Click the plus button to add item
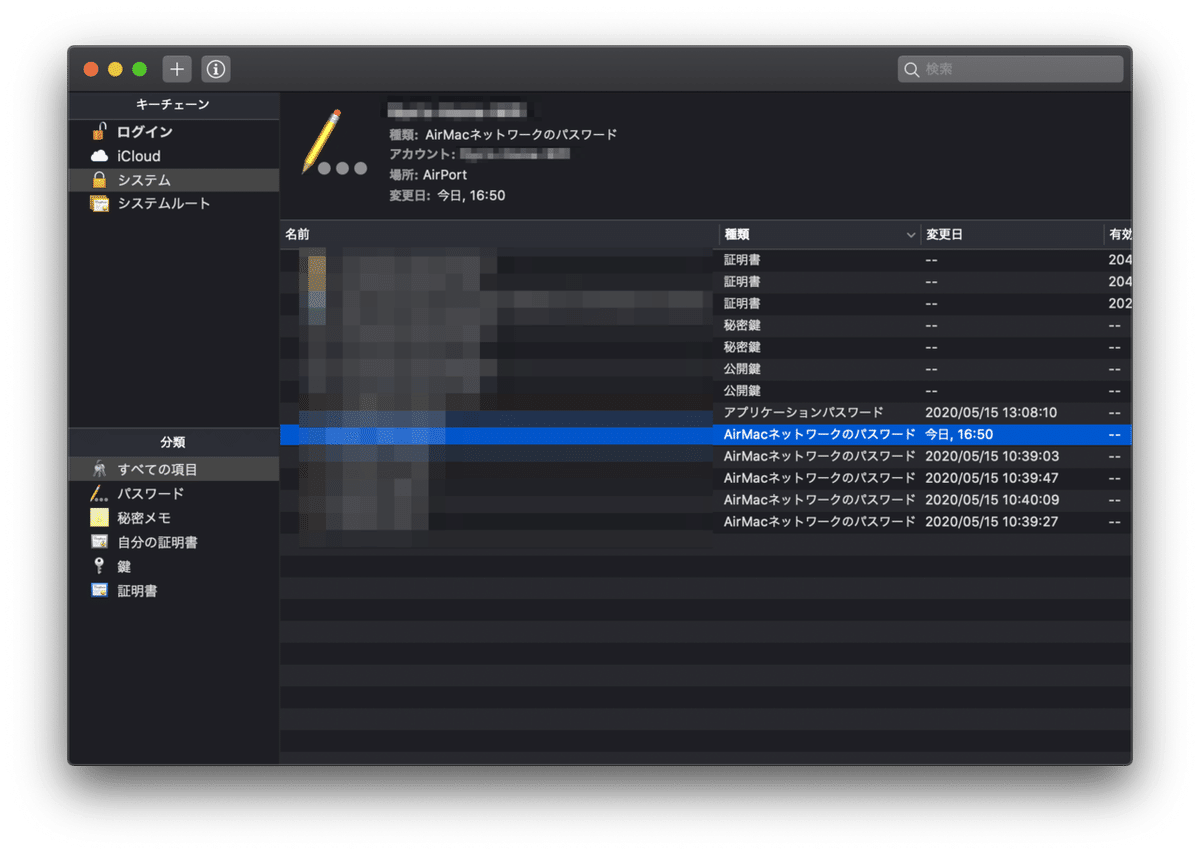 tap(177, 69)
